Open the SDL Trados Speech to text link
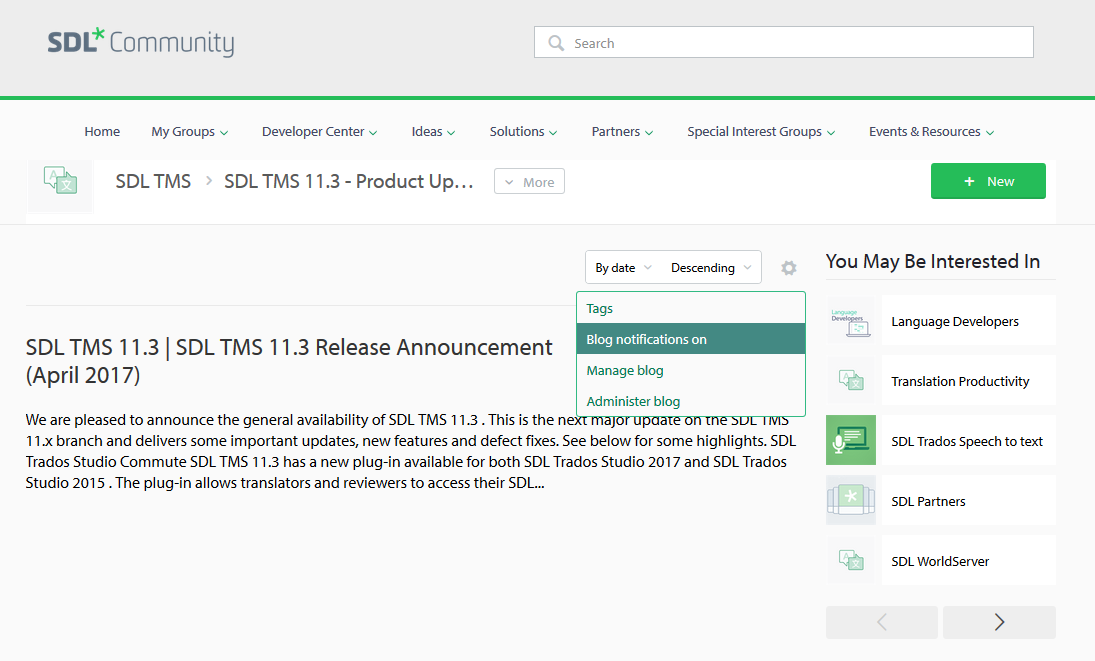Viewport: 1095px width, 661px height. pos(967,441)
